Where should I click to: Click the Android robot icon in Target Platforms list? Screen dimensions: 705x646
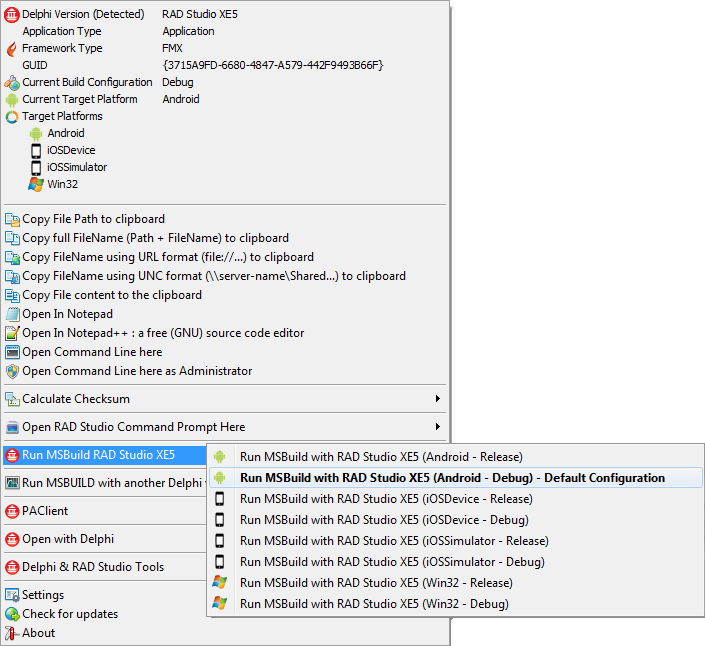coord(36,134)
